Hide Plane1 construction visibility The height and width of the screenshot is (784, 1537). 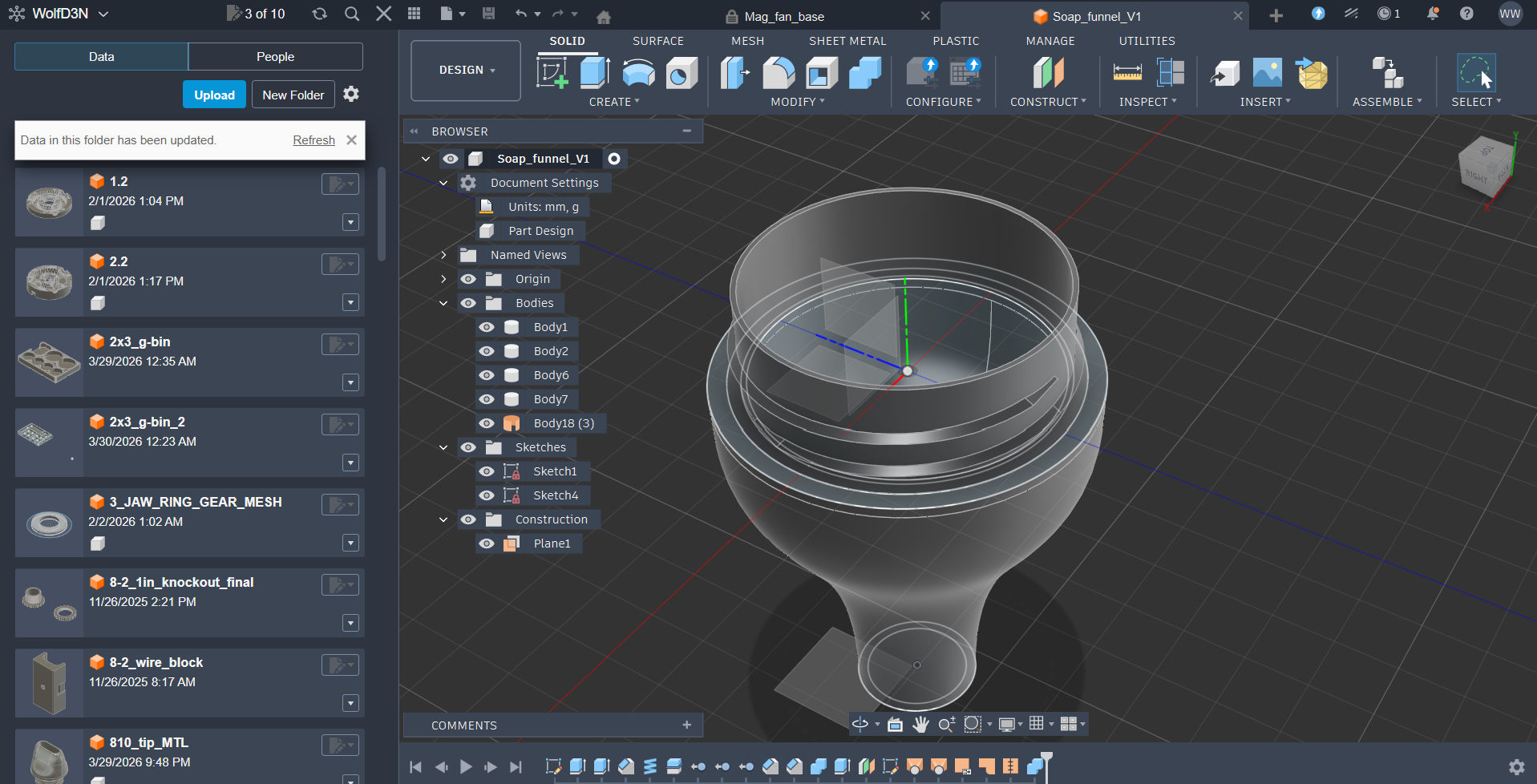click(487, 544)
